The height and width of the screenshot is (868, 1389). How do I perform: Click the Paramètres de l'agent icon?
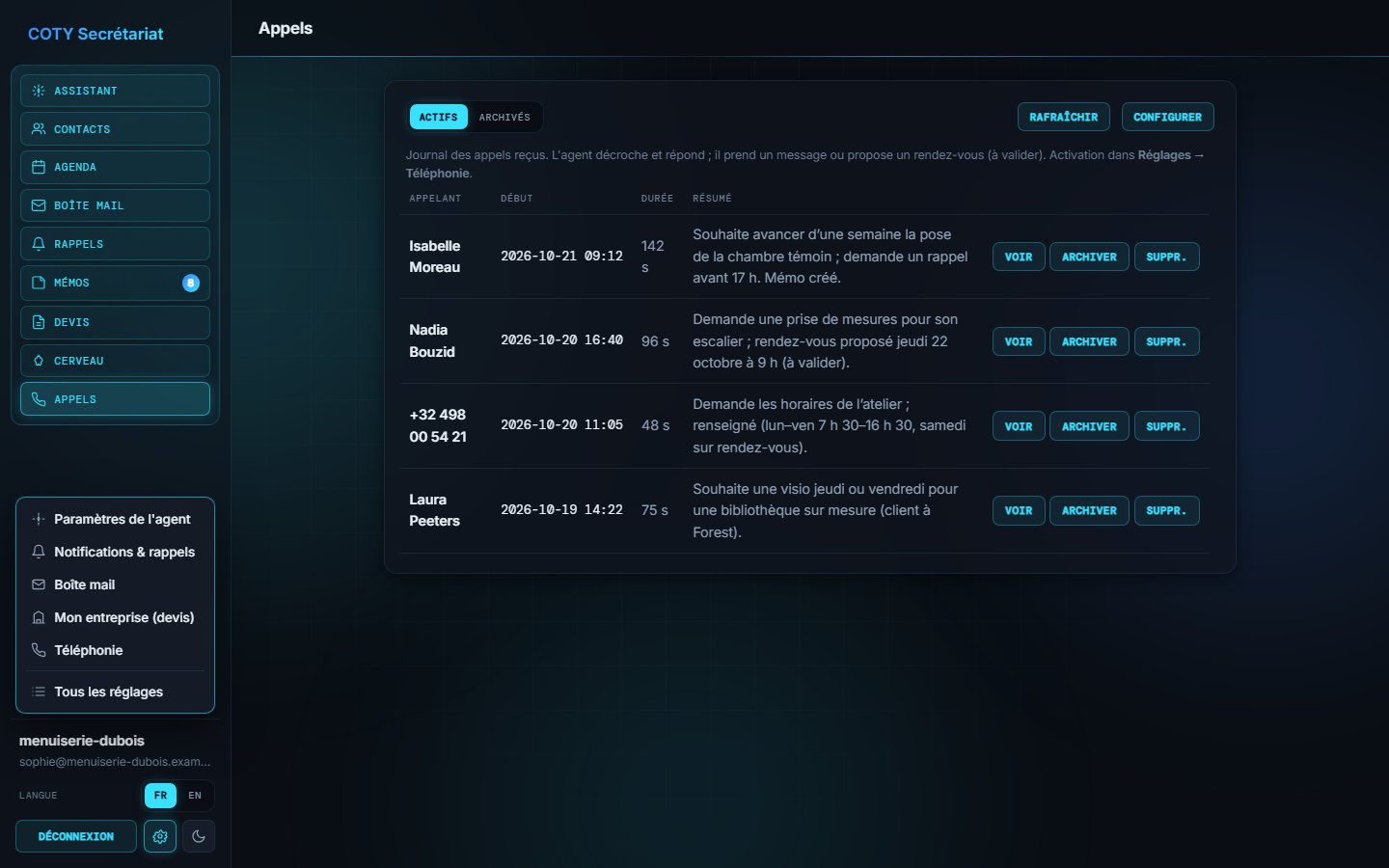pos(39,519)
